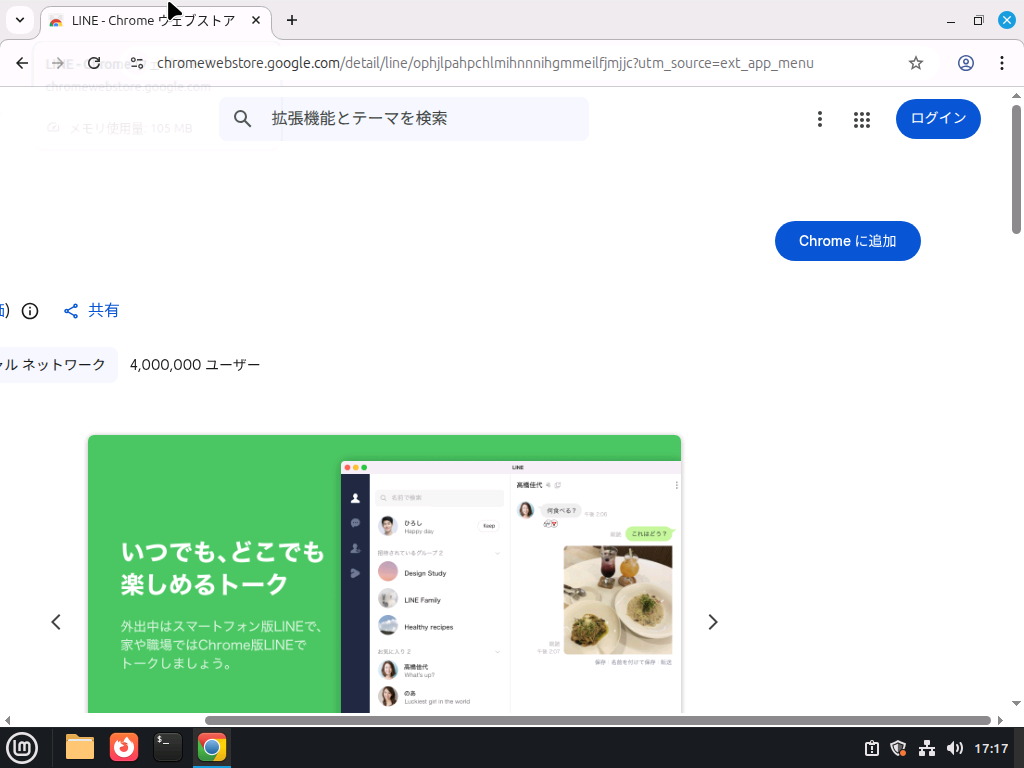Open the Chrome three-dot browser menu
The height and width of the screenshot is (768, 1024).
point(1002,62)
